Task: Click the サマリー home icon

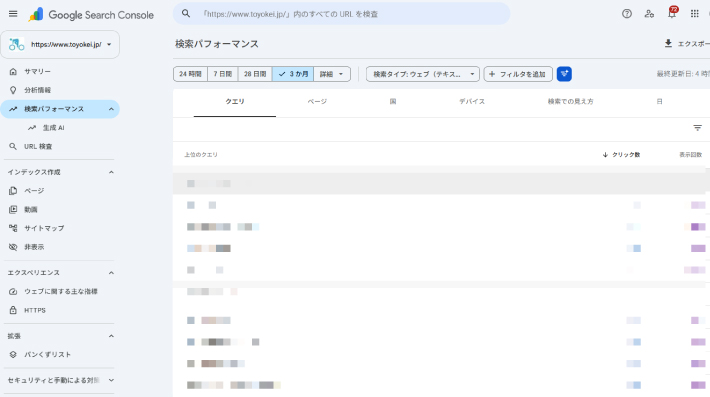Action: (13, 72)
